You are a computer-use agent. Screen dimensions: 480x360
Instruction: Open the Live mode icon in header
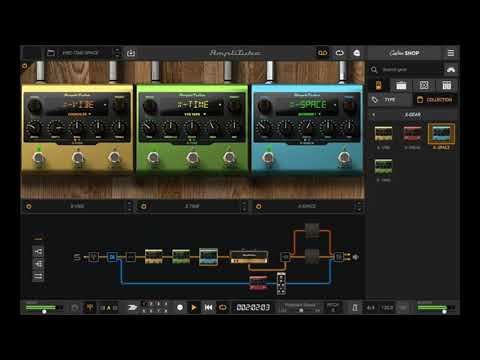(356, 53)
